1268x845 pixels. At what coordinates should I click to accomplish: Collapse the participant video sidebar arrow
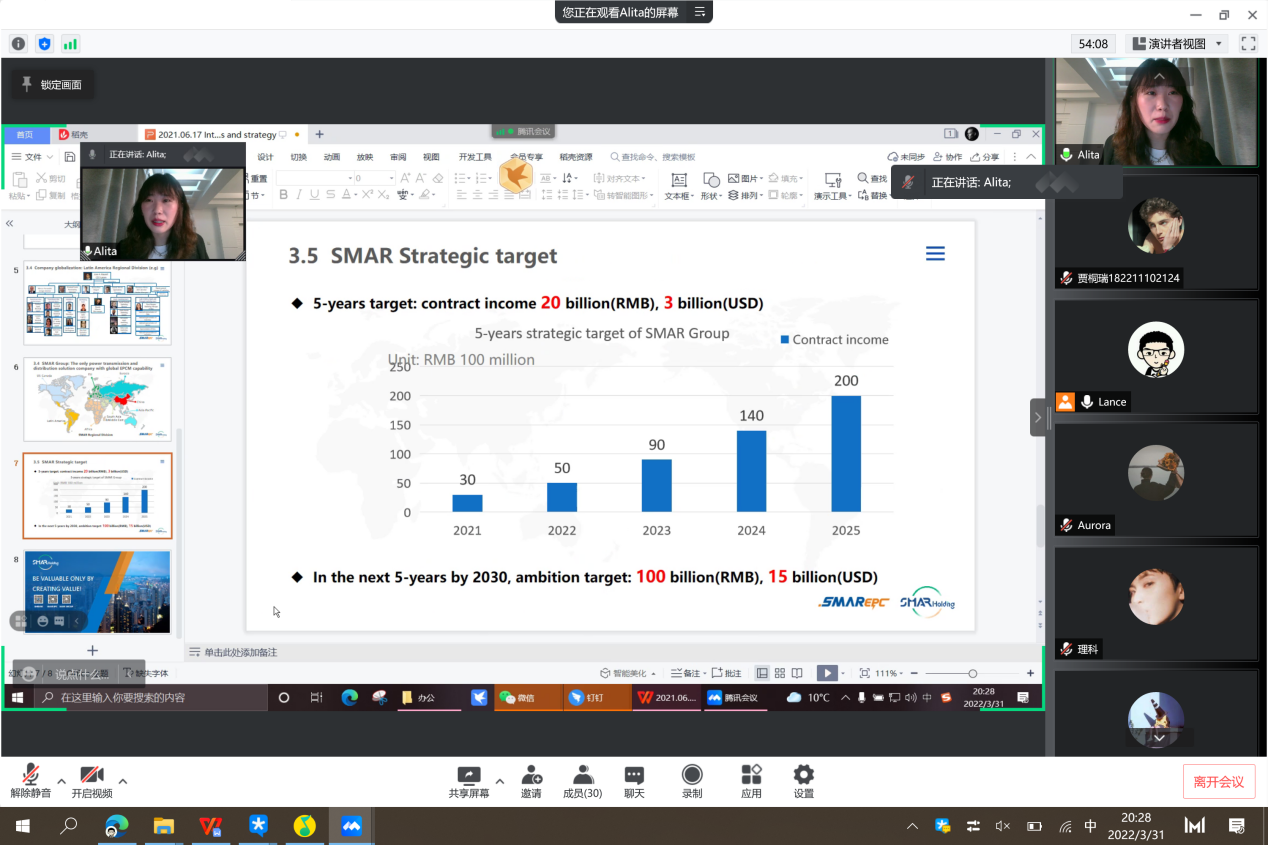[1038, 417]
